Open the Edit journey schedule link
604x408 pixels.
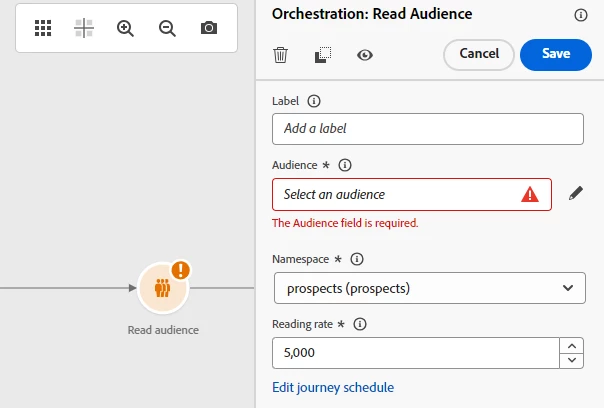(333, 387)
